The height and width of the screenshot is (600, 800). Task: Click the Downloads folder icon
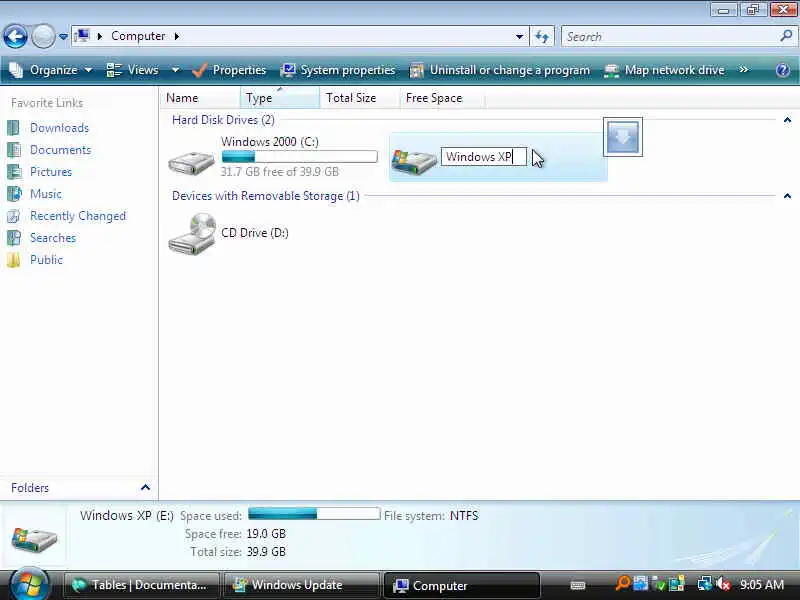tap(14, 128)
